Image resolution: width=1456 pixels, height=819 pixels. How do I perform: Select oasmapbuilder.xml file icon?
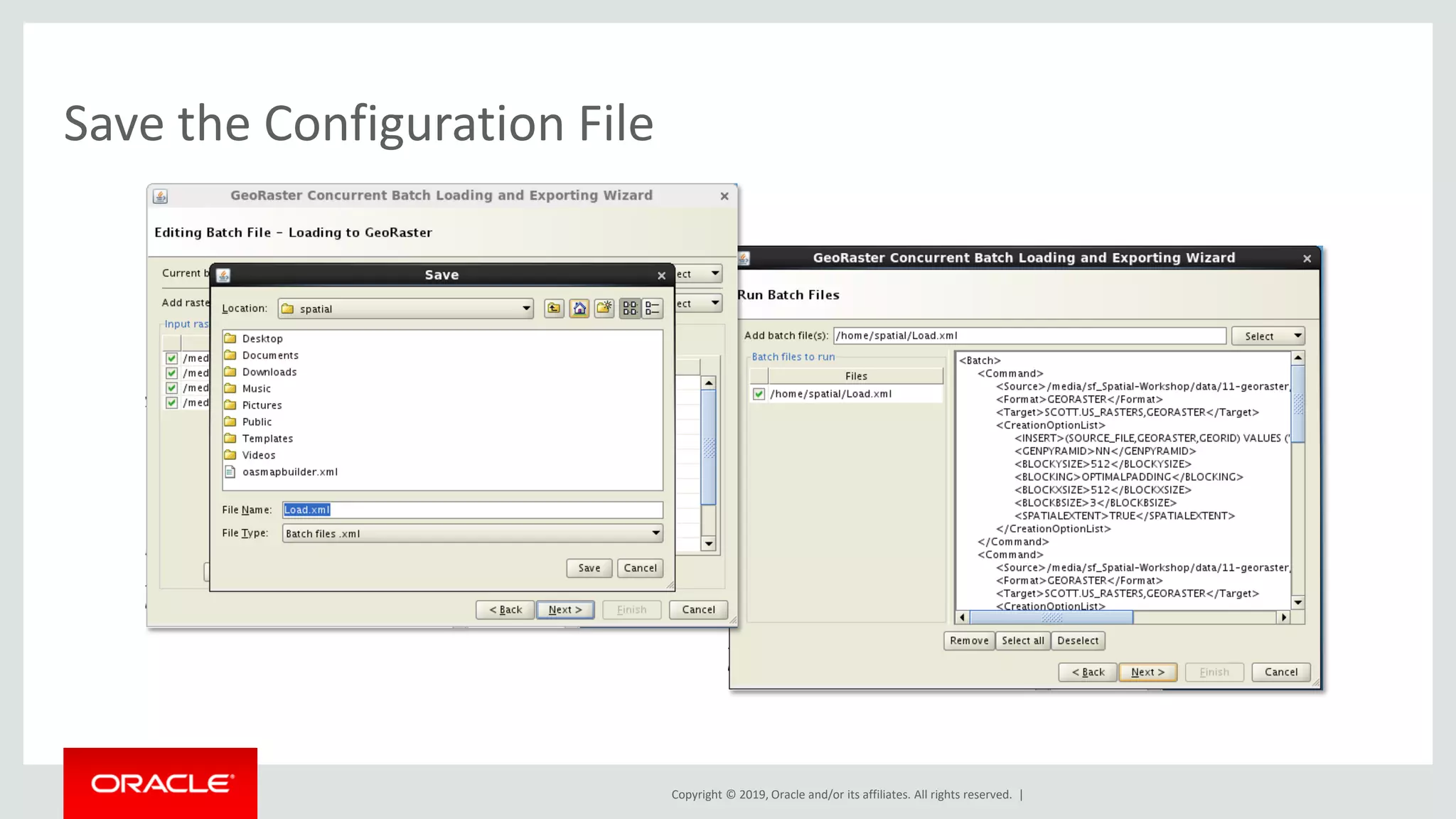[x=230, y=471]
